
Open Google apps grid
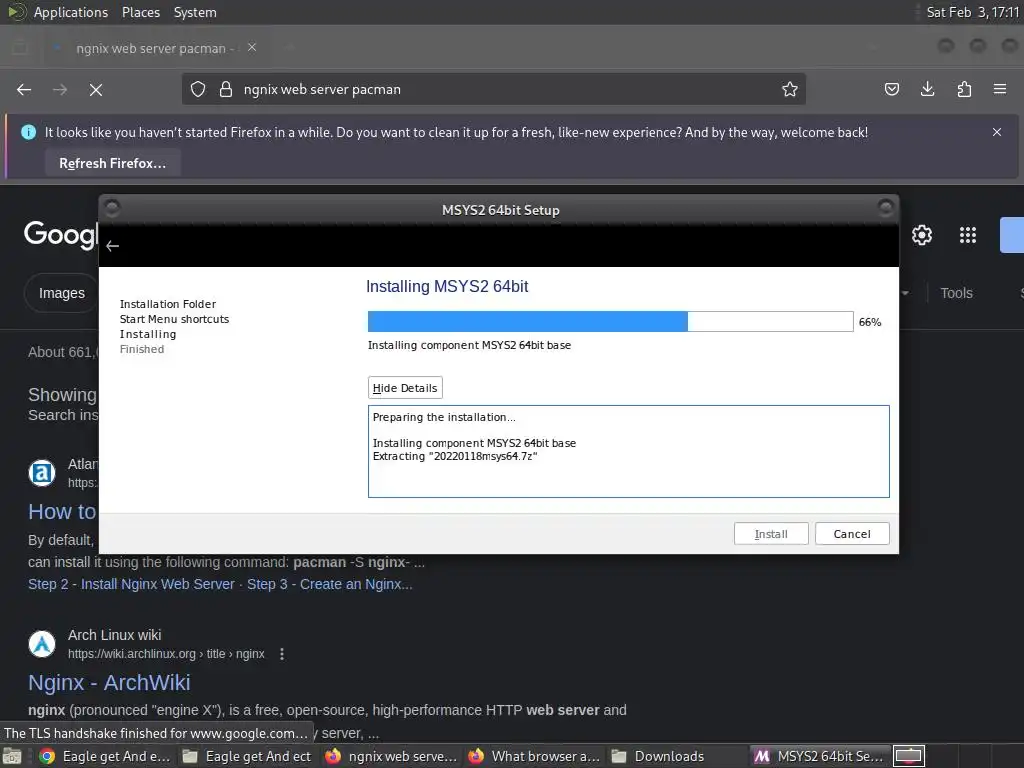968,235
